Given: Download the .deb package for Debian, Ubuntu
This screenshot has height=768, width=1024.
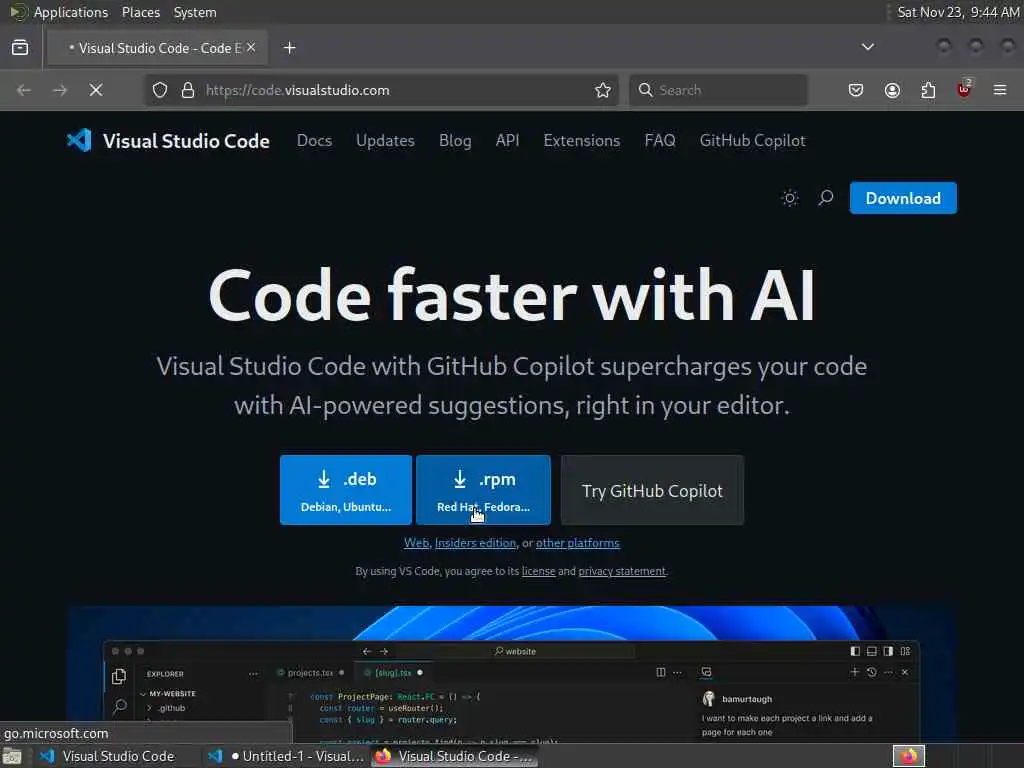Looking at the screenshot, I should [346, 490].
